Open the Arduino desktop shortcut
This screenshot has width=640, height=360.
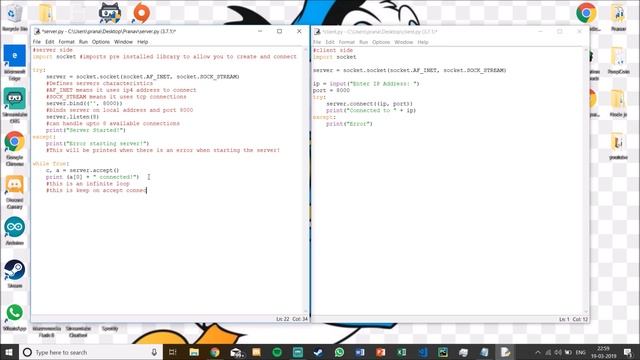(x=15, y=231)
